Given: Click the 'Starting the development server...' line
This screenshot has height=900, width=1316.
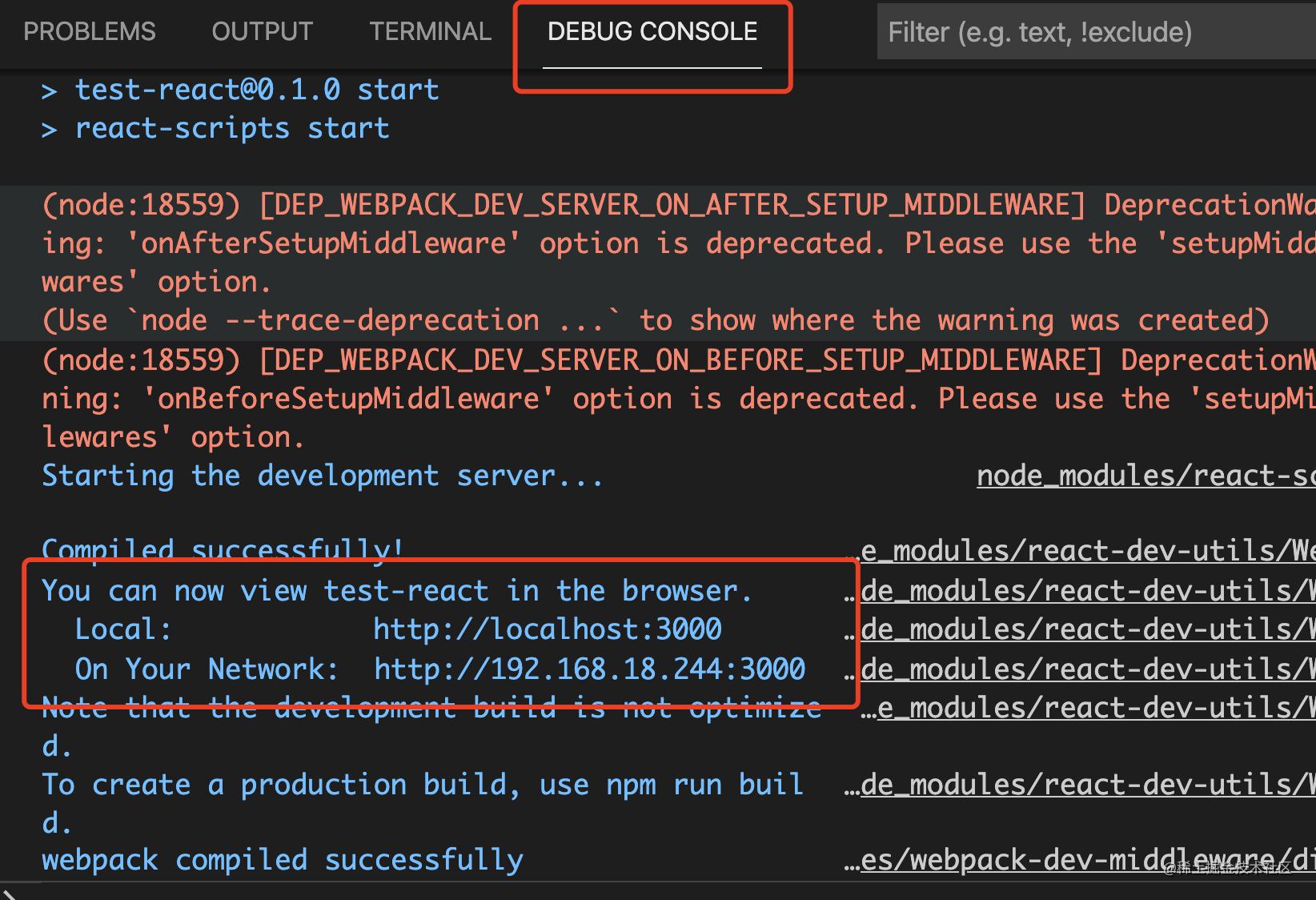Looking at the screenshot, I should click(x=322, y=476).
